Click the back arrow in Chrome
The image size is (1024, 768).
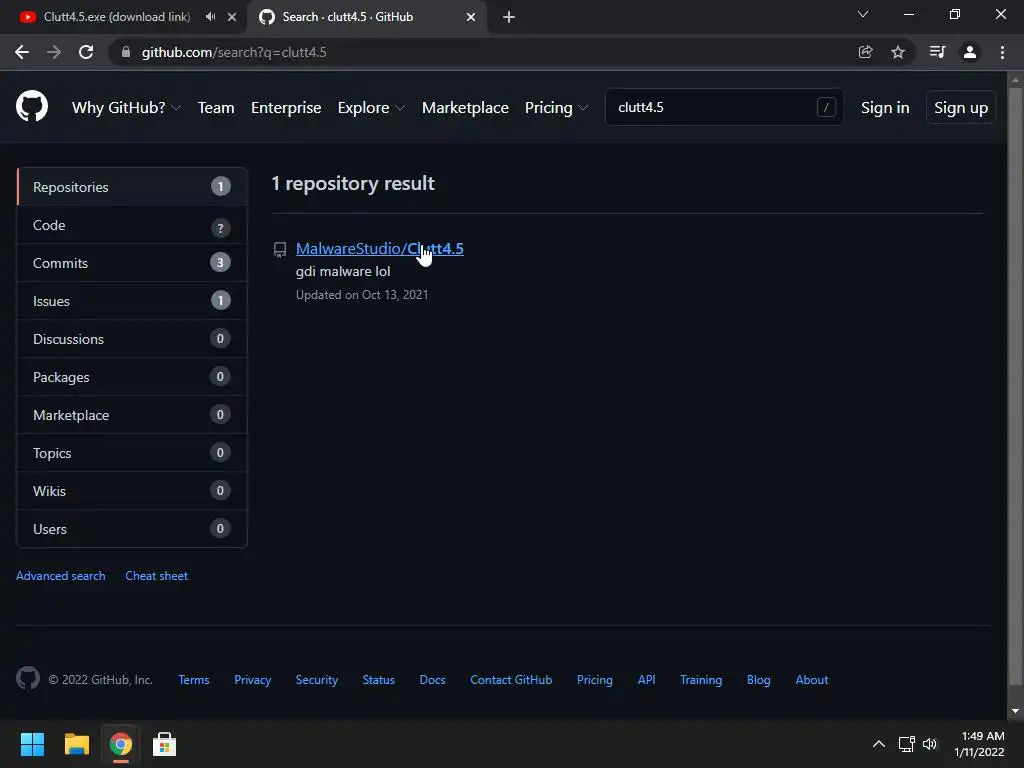click(22, 52)
